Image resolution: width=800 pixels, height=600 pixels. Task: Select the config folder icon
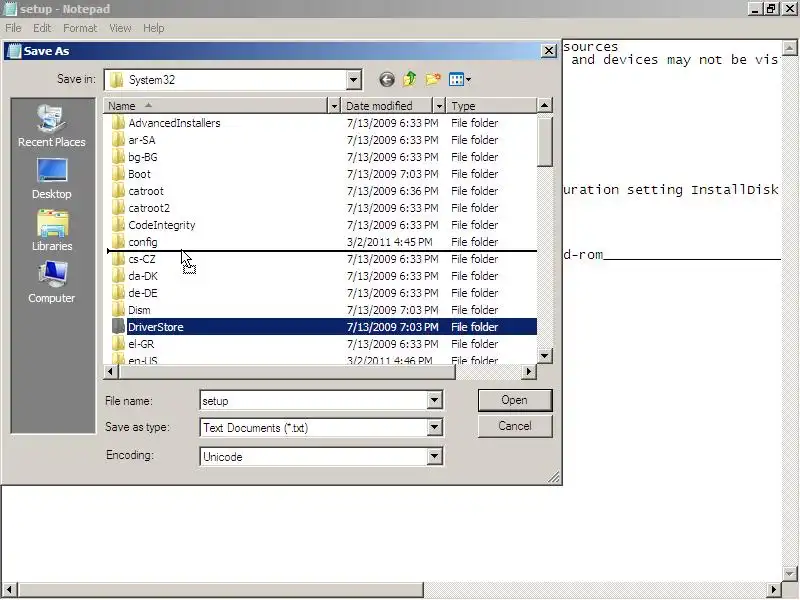coord(118,242)
